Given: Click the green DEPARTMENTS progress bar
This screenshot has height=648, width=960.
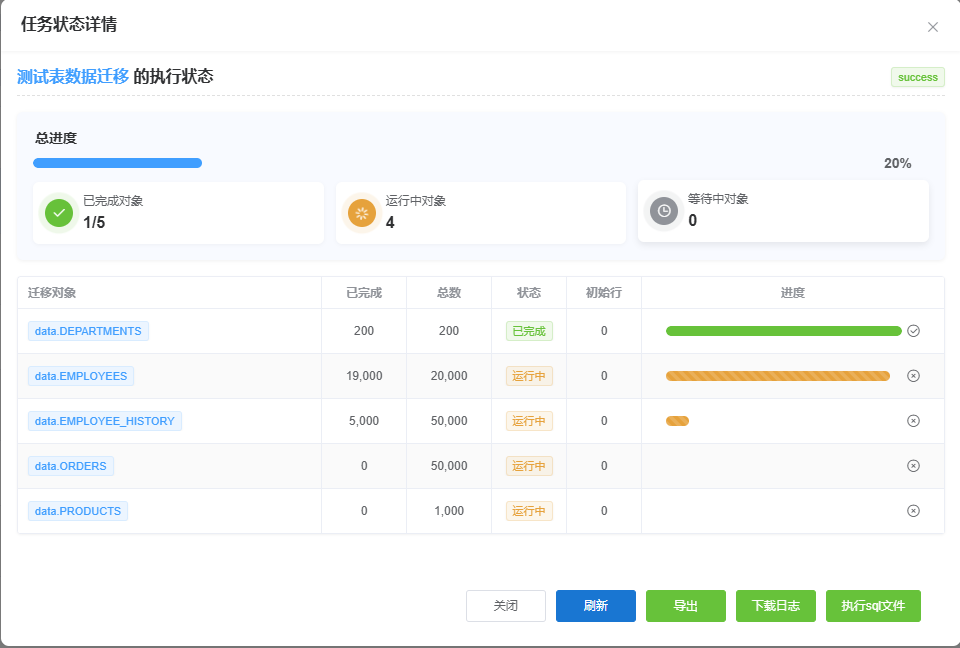Looking at the screenshot, I should click(x=783, y=331).
